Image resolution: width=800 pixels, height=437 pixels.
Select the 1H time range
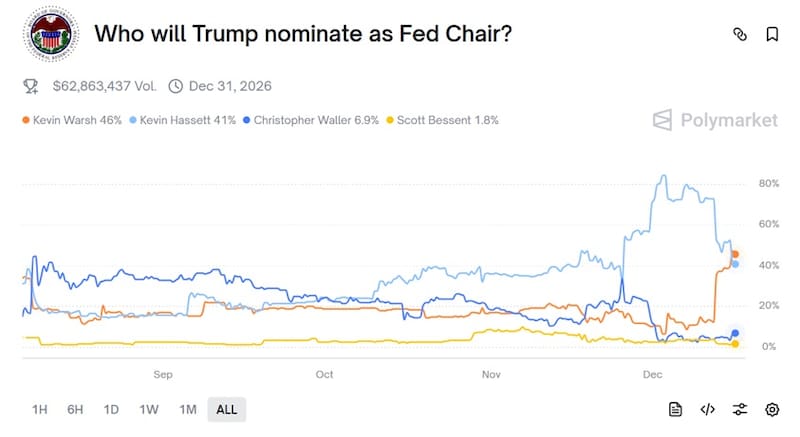click(40, 409)
